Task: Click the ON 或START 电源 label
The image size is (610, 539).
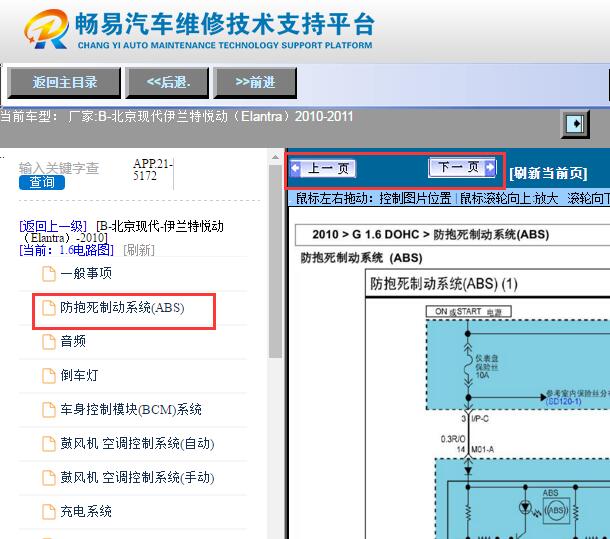Action: 468,312
